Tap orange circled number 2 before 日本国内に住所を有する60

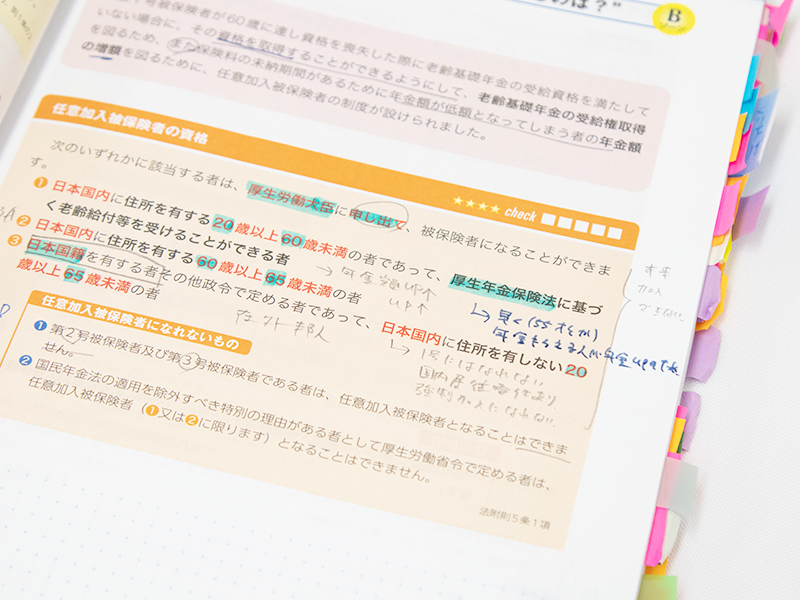23,221
